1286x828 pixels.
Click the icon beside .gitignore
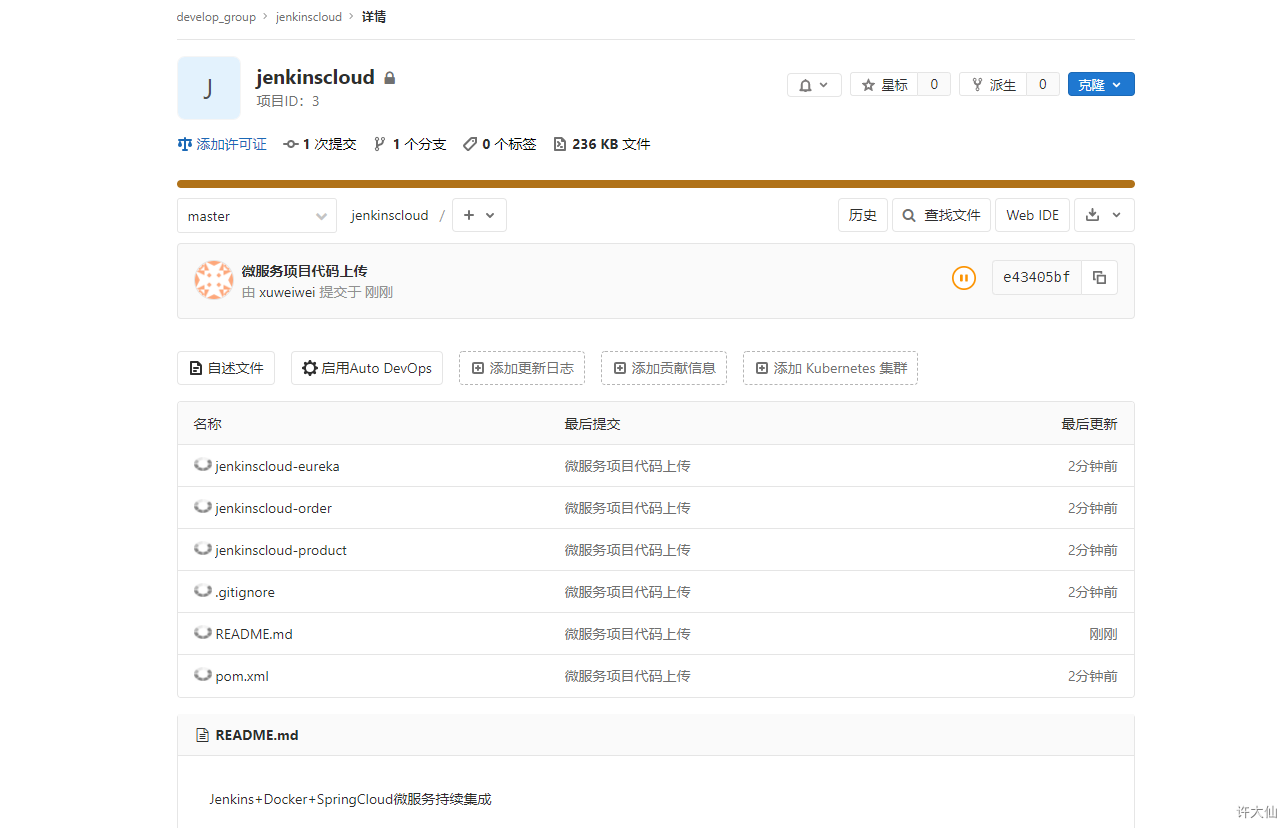(203, 591)
